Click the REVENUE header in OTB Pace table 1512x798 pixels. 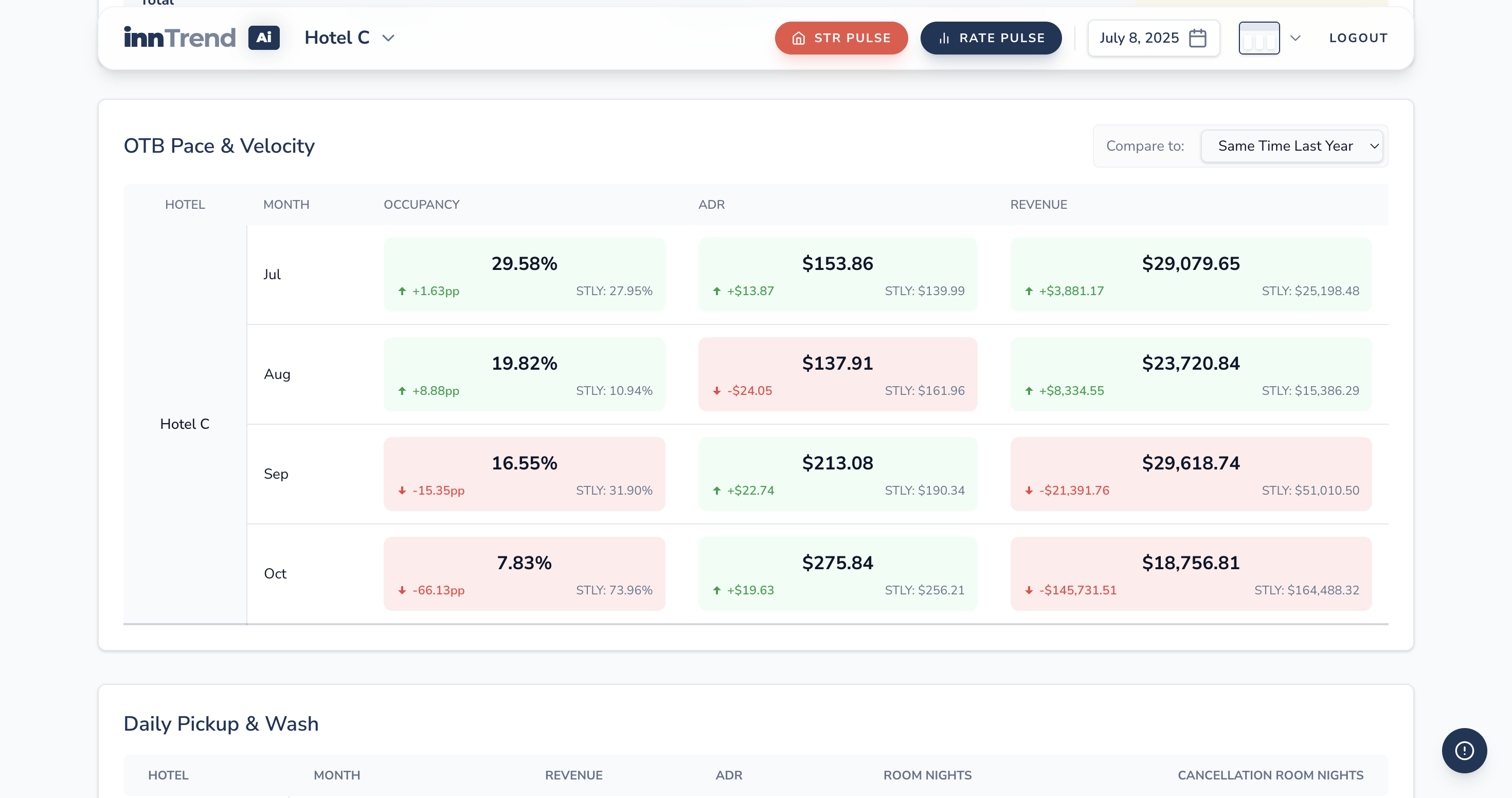[1038, 205]
